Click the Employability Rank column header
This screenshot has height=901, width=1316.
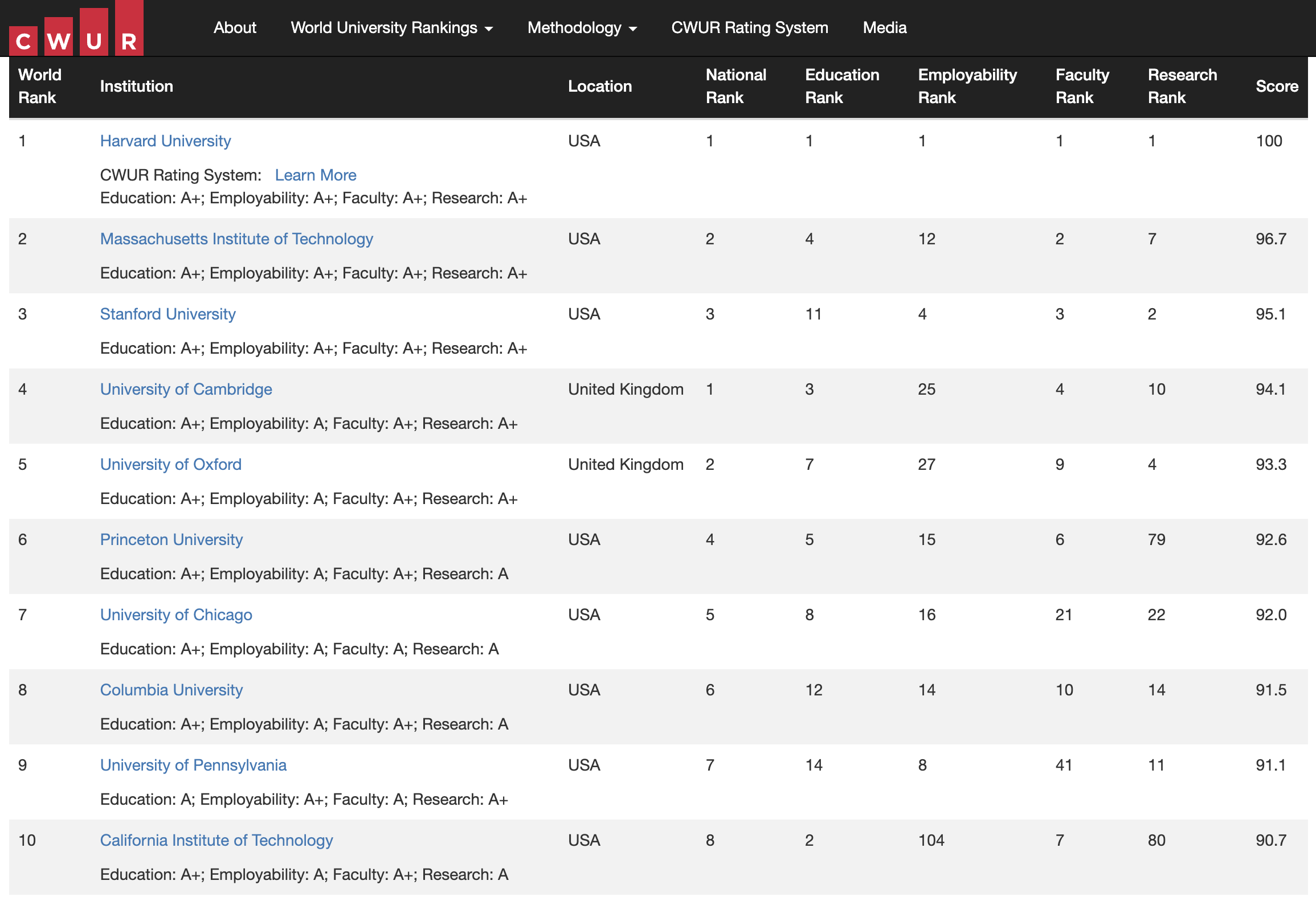tap(967, 86)
